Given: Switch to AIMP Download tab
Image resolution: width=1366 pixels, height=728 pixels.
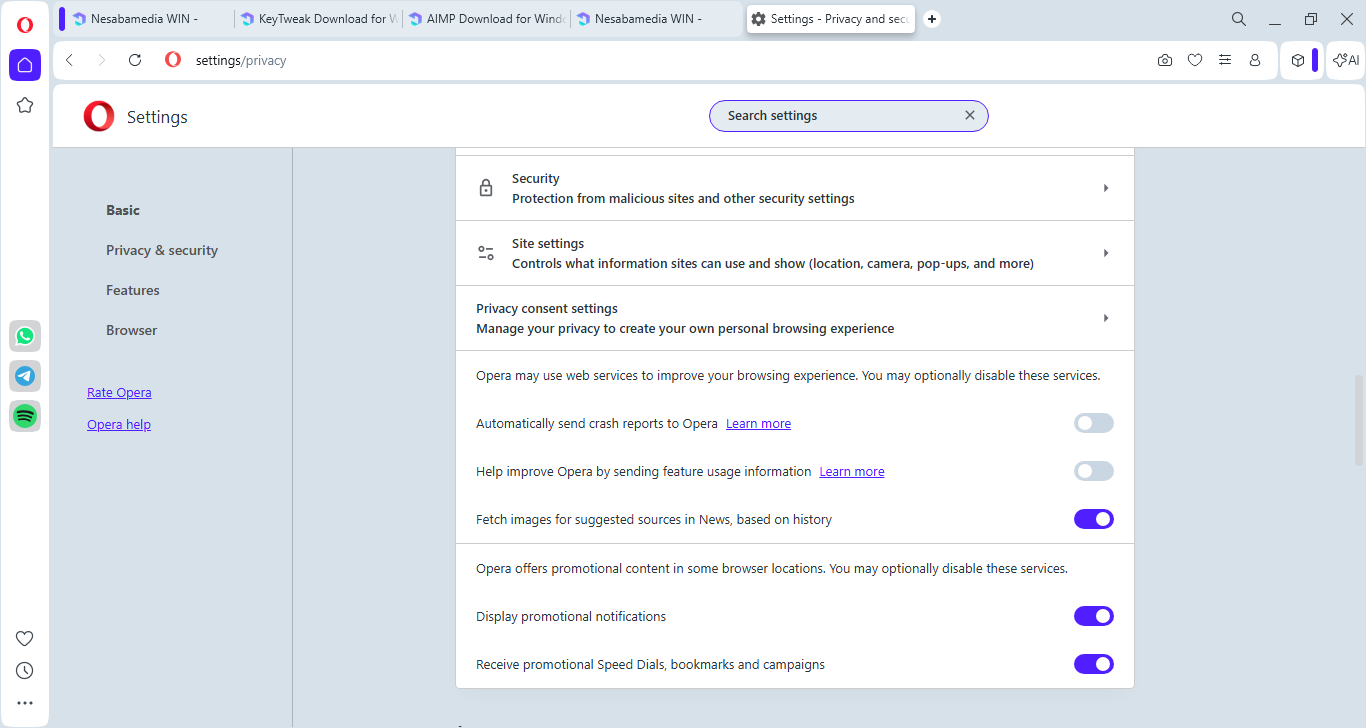Looking at the screenshot, I should [487, 19].
